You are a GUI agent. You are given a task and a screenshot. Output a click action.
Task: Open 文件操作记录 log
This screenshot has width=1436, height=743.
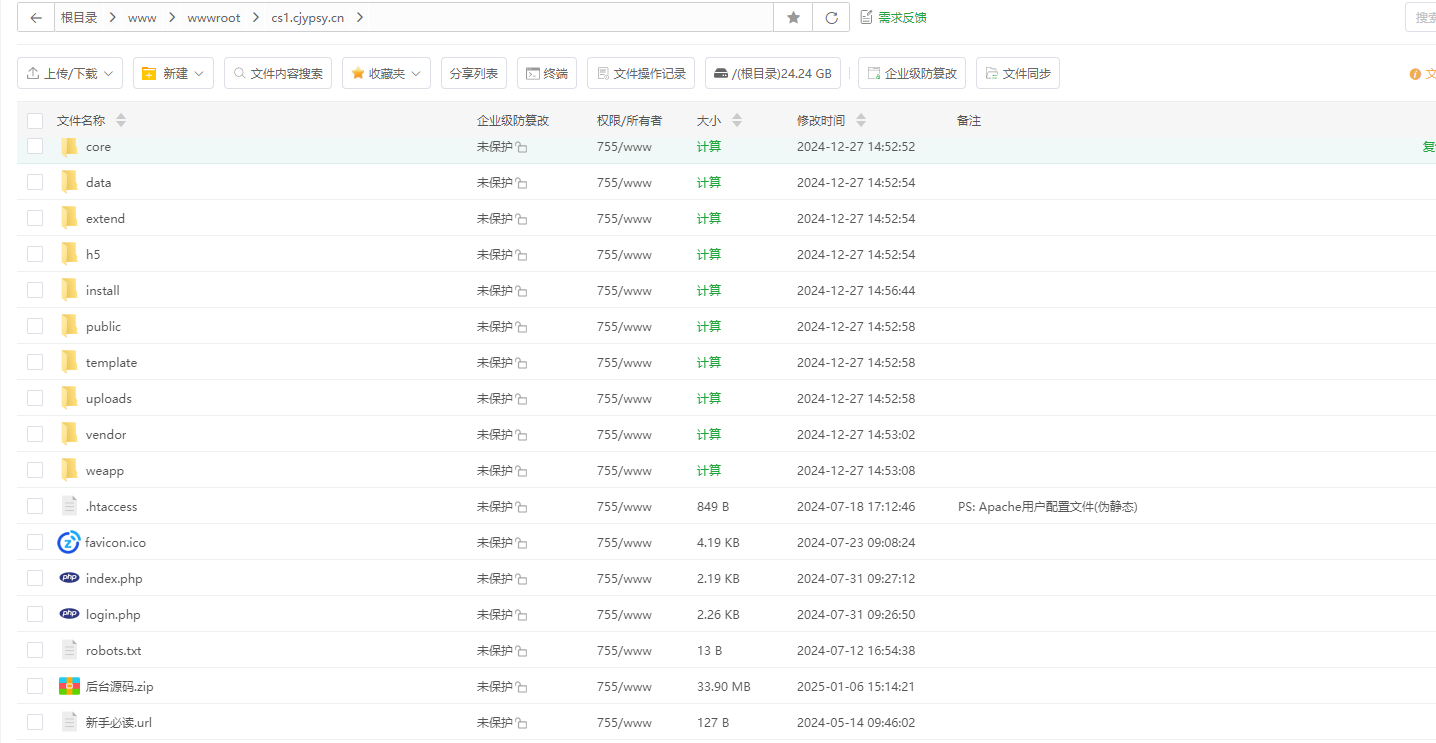tap(641, 73)
